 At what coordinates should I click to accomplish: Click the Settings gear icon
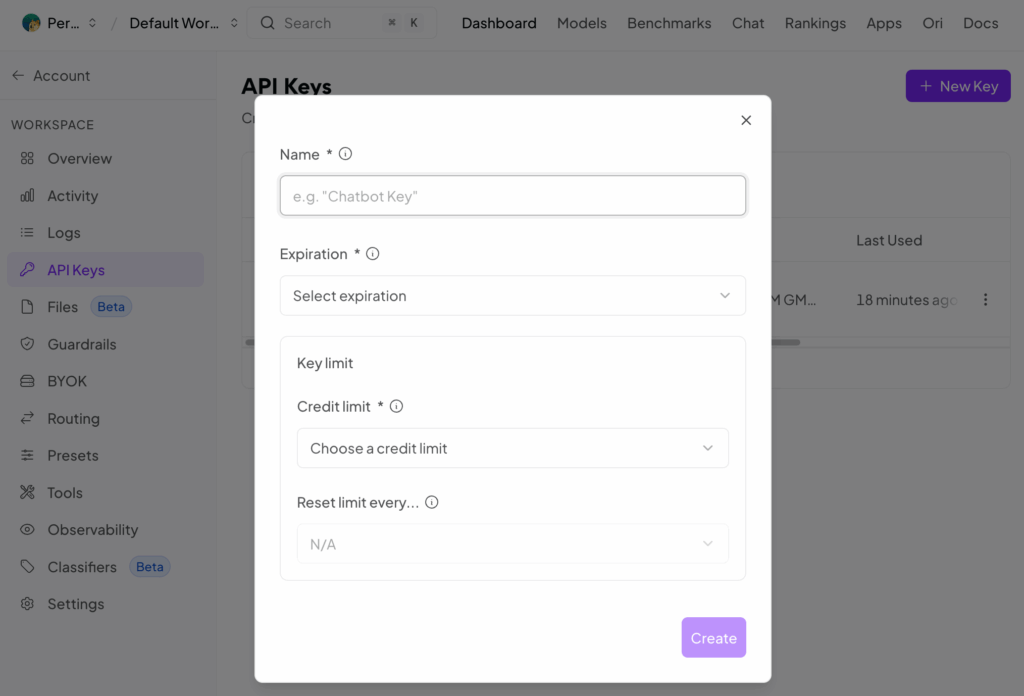(27, 603)
